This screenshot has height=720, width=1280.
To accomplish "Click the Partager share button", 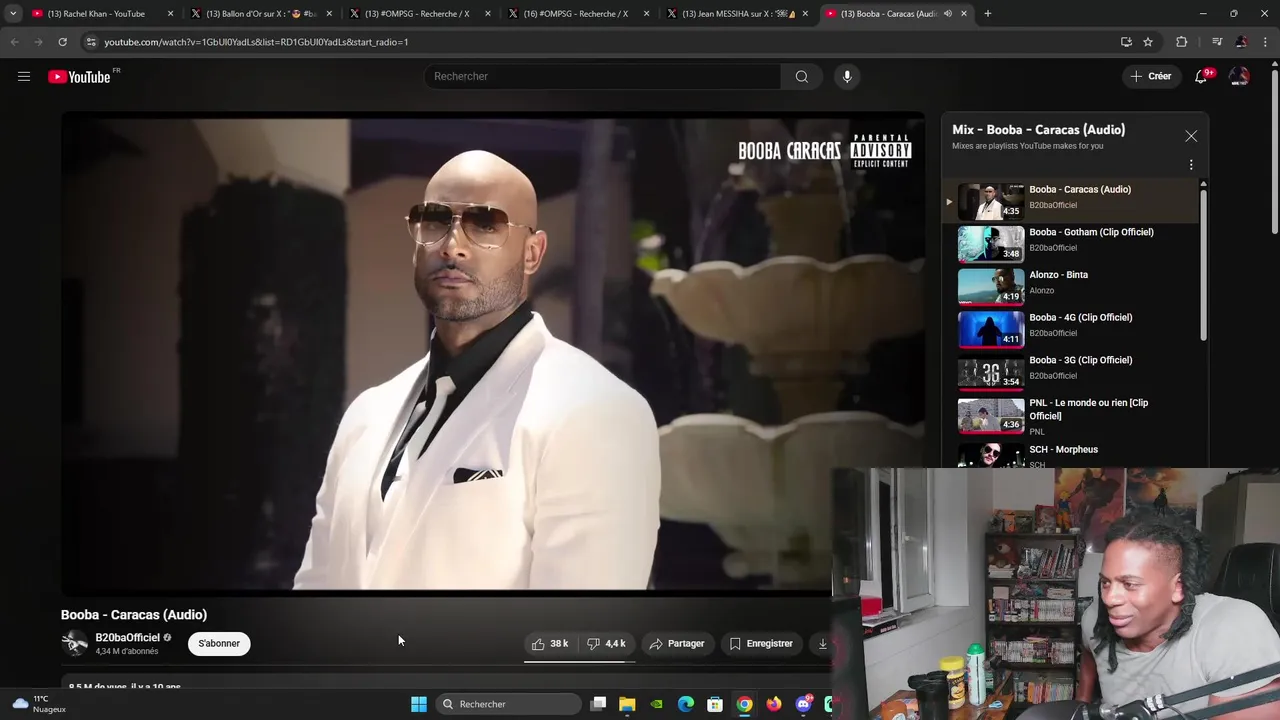I will 677,644.
